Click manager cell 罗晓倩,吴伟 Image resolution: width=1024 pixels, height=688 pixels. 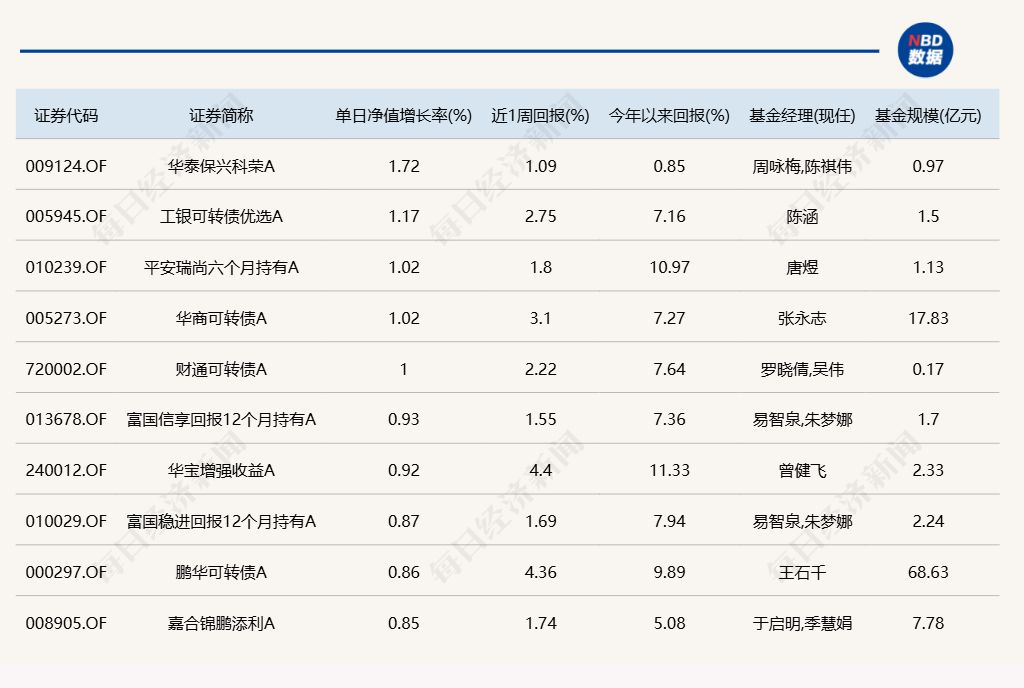click(802, 369)
